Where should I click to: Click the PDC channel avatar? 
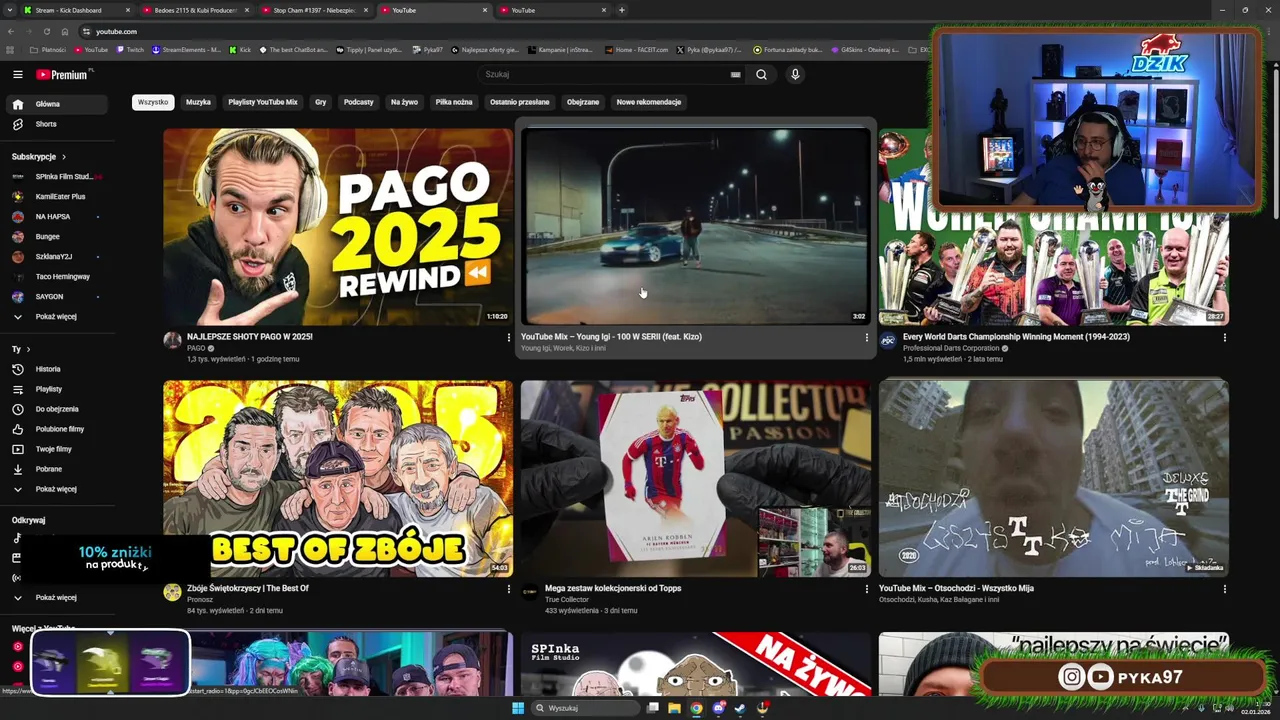click(888, 341)
